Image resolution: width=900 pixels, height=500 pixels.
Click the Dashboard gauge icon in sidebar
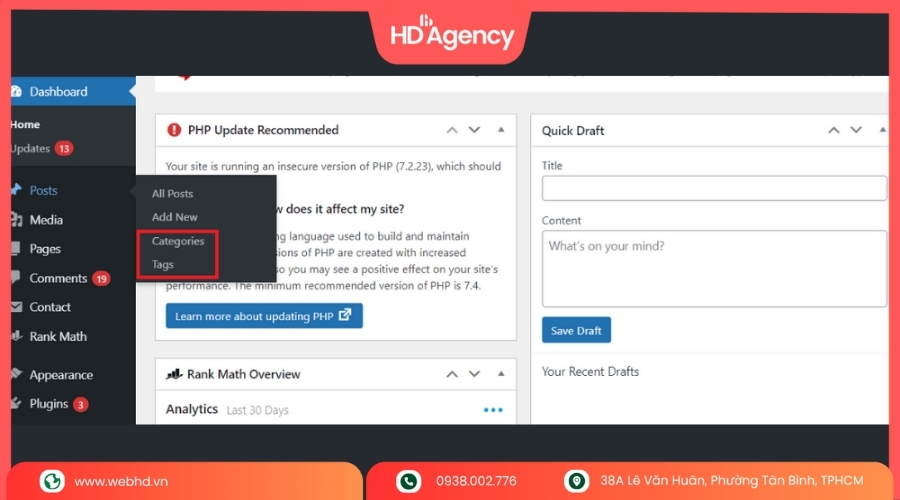(17, 92)
